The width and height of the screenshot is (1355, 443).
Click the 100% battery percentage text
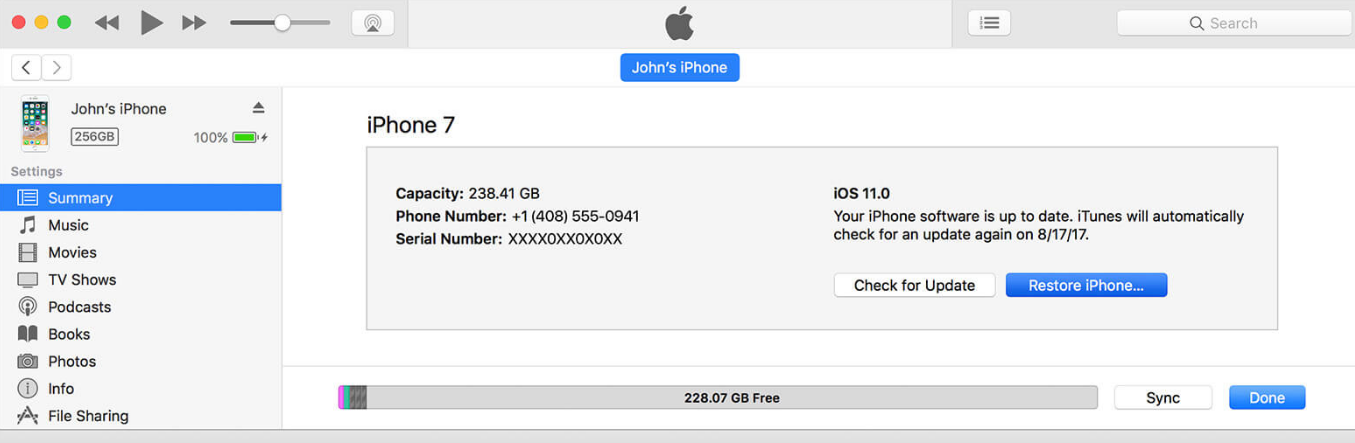(210, 138)
